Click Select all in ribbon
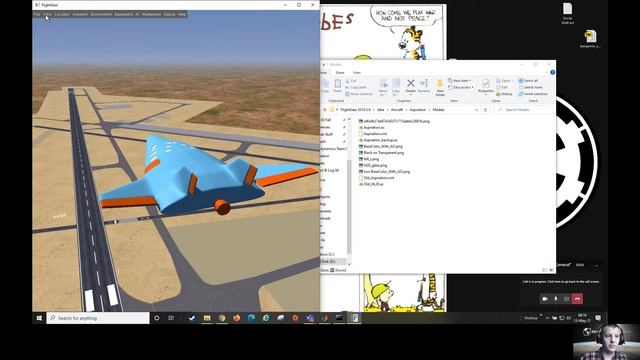Image resolution: width=640 pixels, height=360 pixels. click(x=528, y=81)
